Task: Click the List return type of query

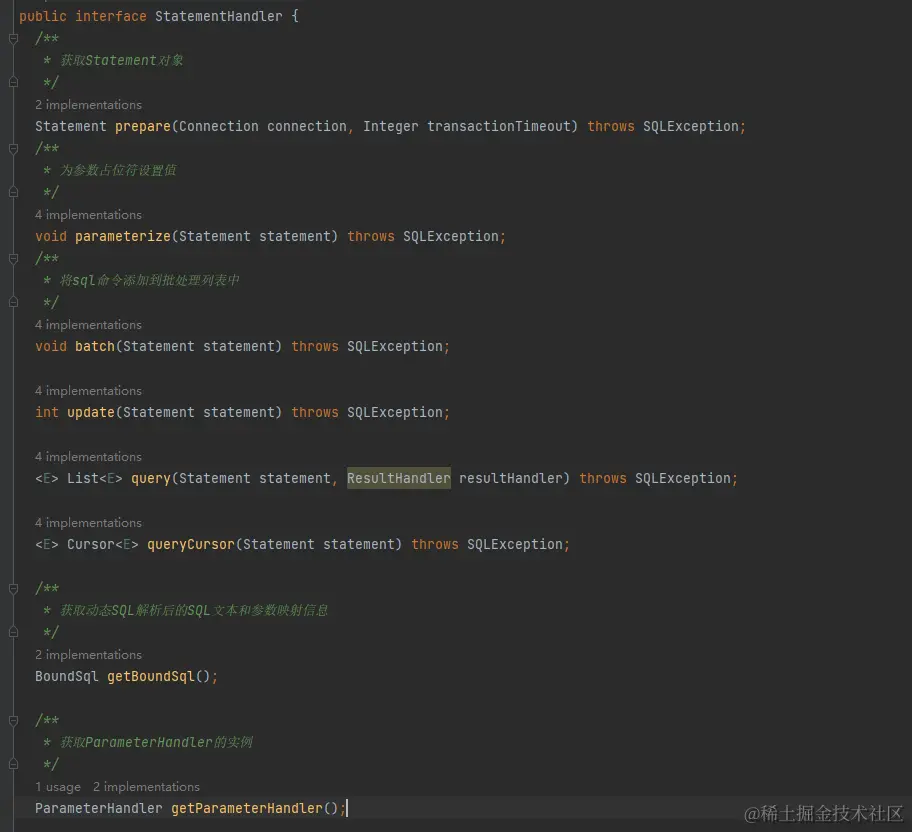Action: [x=83, y=478]
